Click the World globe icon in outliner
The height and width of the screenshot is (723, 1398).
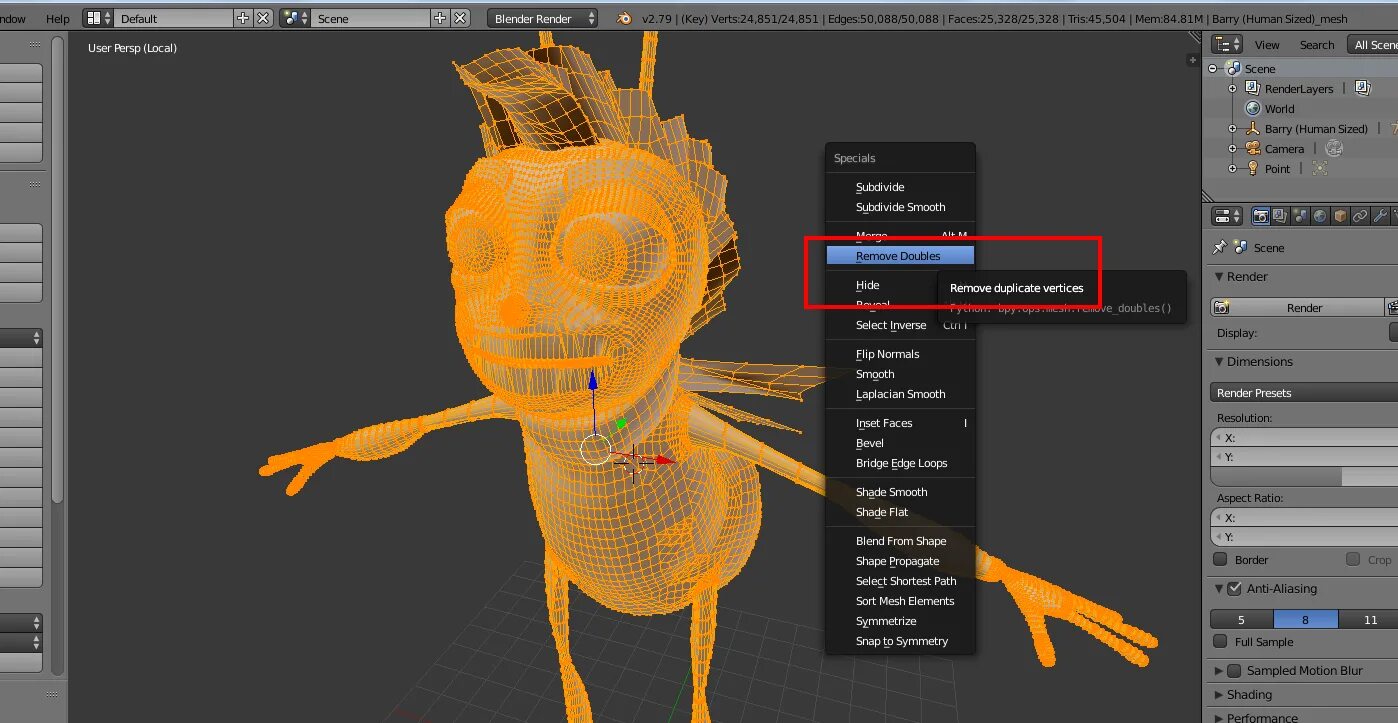(x=1253, y=108)
